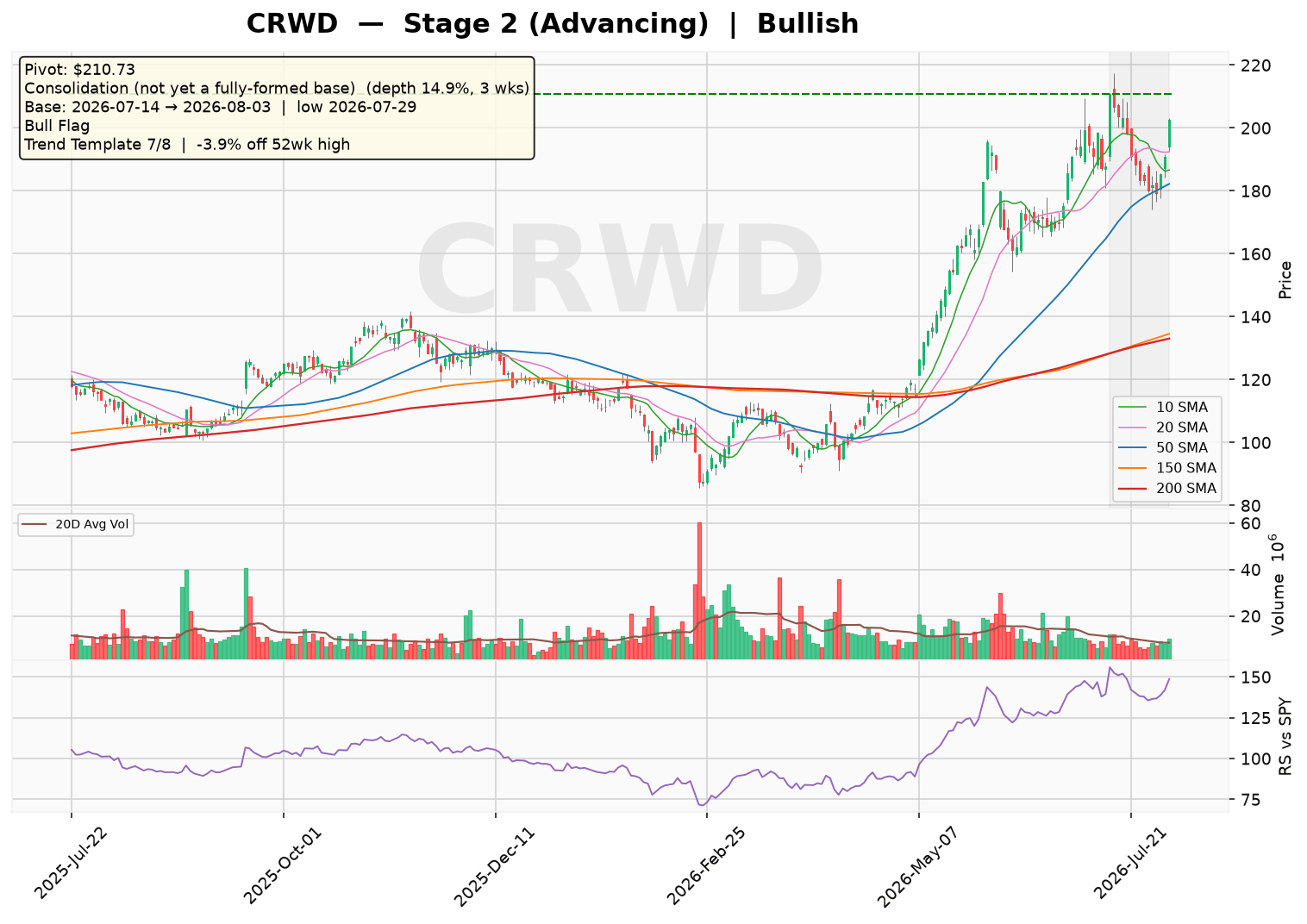Select the "150 SMA" legend entry
Viewport: 1307px width, 924px height.
[1168, 468]
